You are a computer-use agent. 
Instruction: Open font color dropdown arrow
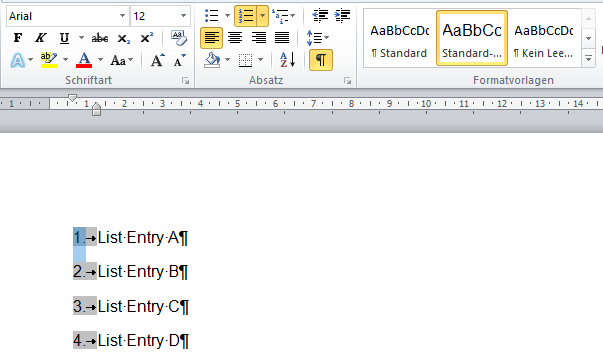point(100,60)
